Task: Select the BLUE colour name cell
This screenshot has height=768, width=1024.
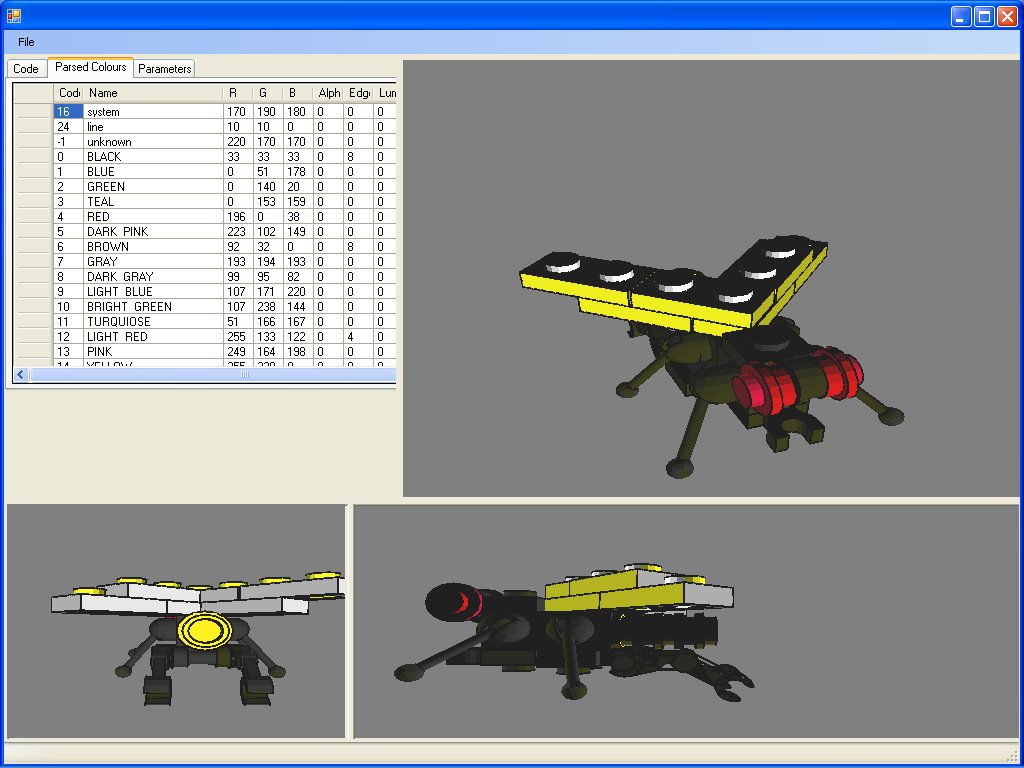Action: [153, 172]
